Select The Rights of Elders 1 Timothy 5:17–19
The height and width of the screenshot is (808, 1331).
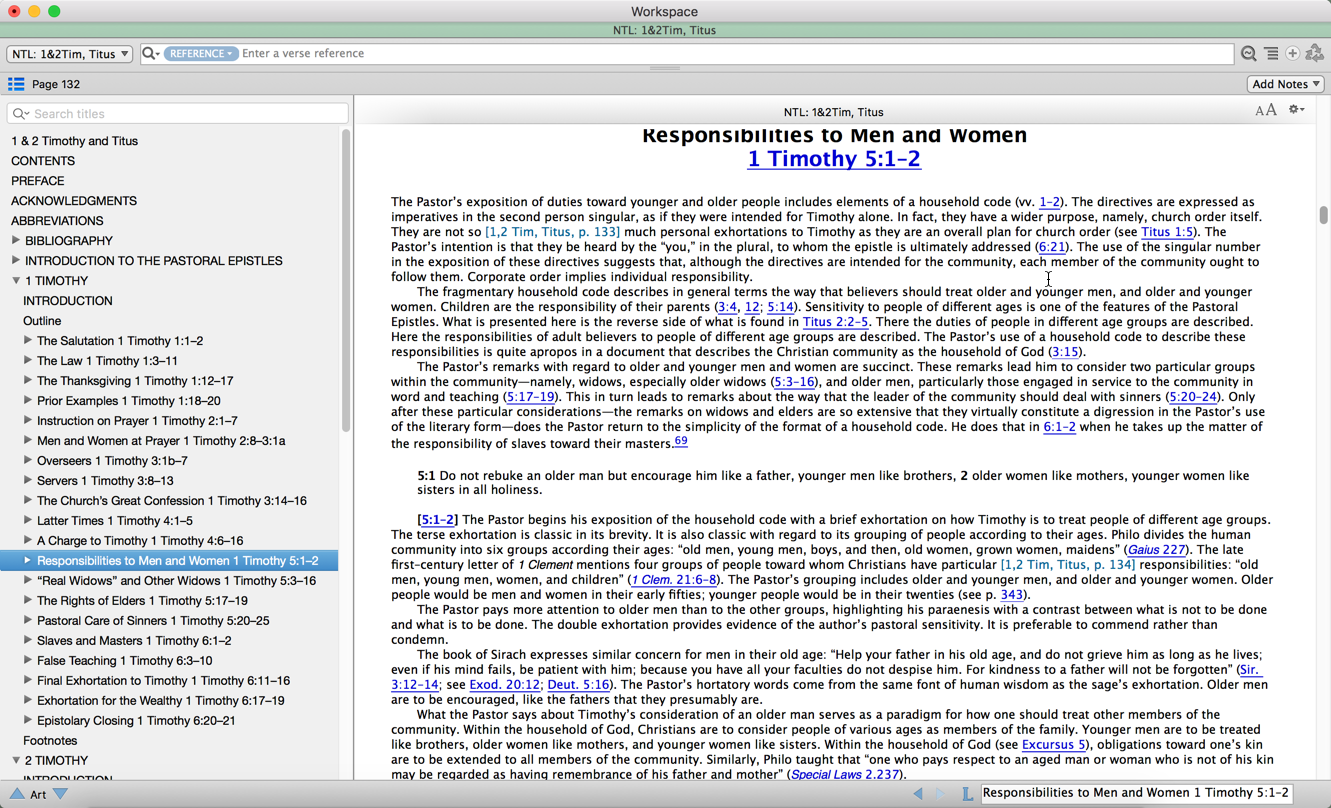pyautogui.click(x=142, y=601)
